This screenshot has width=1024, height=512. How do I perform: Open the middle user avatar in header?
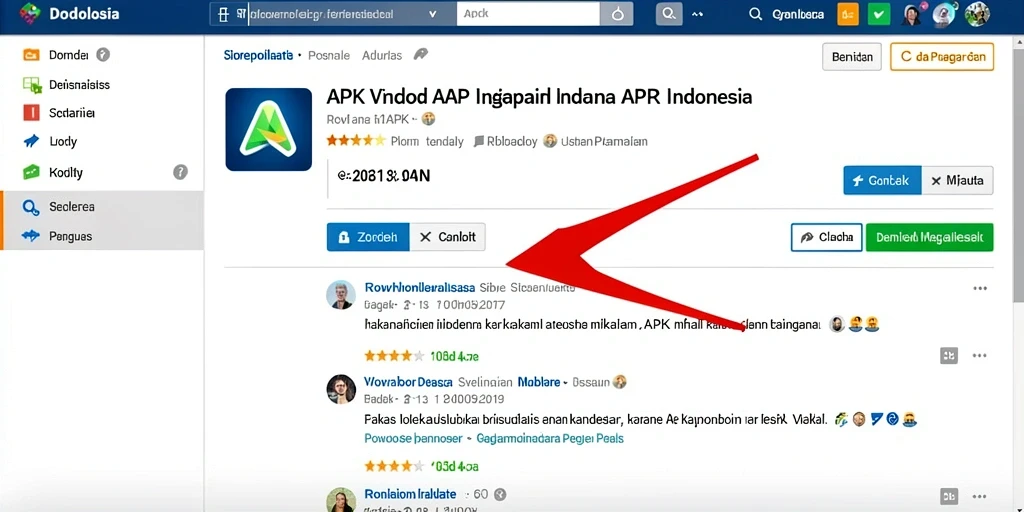click(944, 14)
